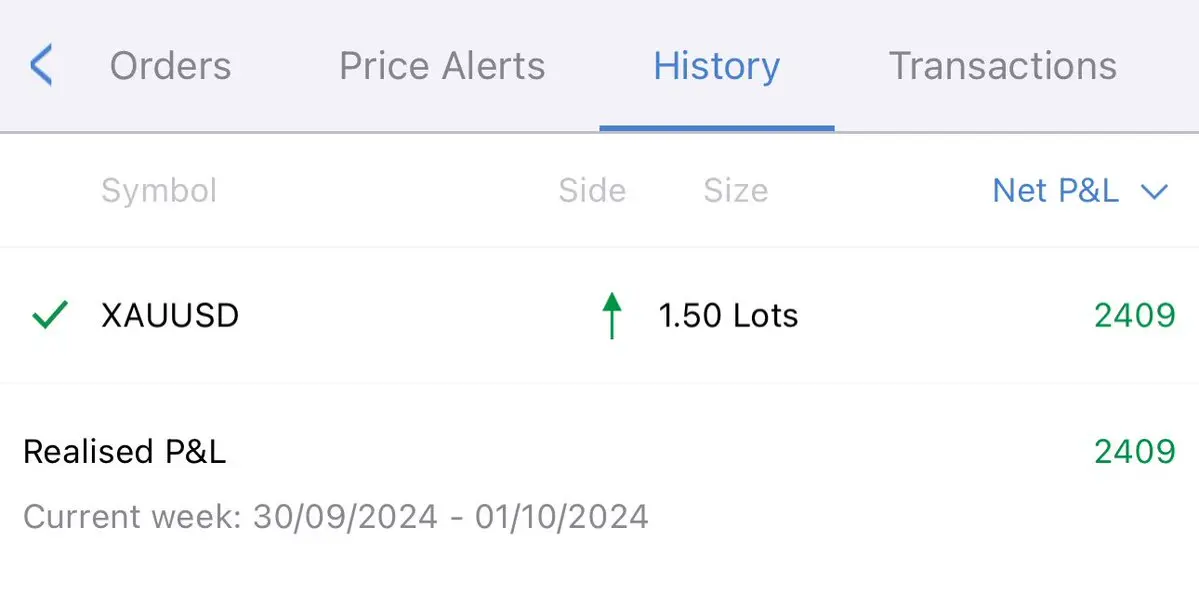Open the Price Alerts tab
Viewport: 1199px width, 607px height.
click(442, 66)
